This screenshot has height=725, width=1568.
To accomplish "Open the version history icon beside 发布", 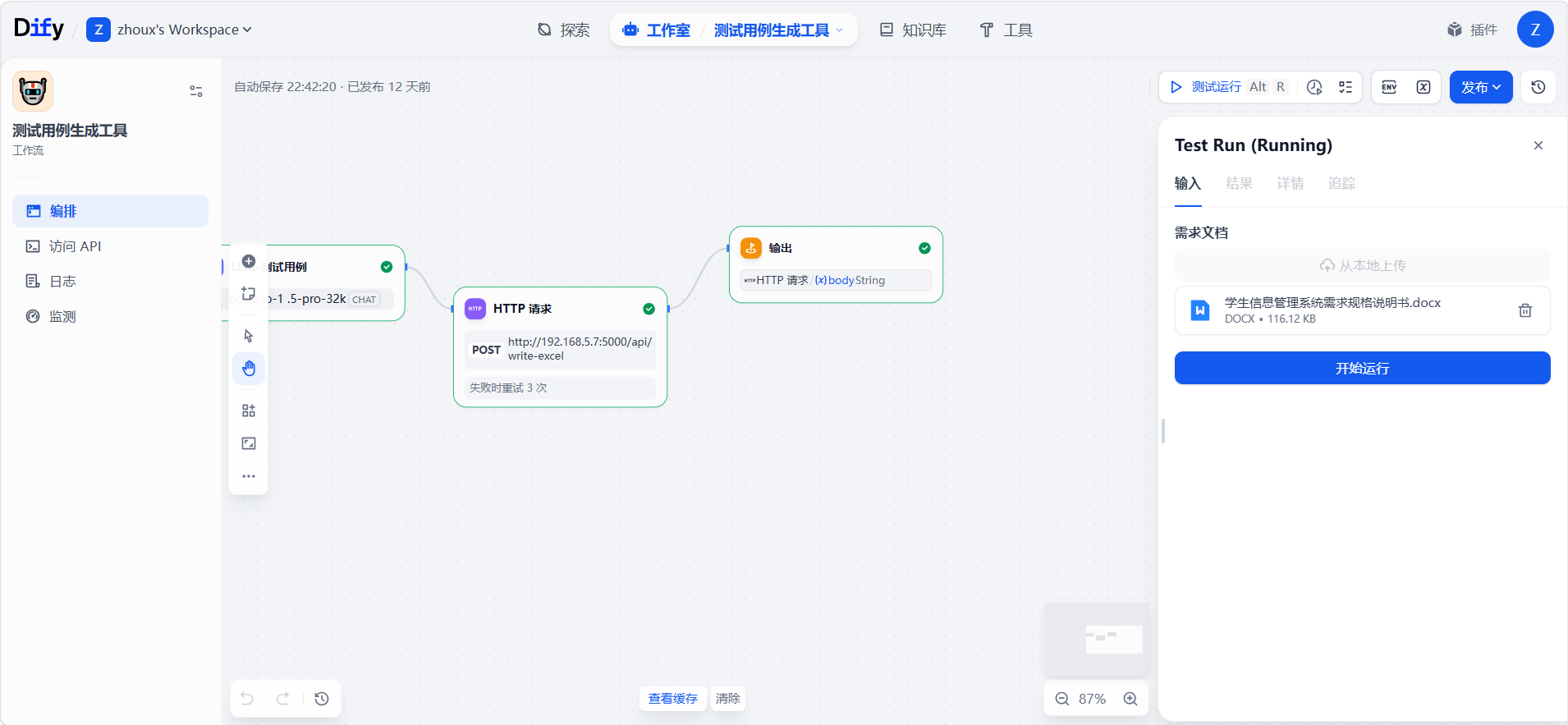I will pyautogui.click(x=1538, y=87).
